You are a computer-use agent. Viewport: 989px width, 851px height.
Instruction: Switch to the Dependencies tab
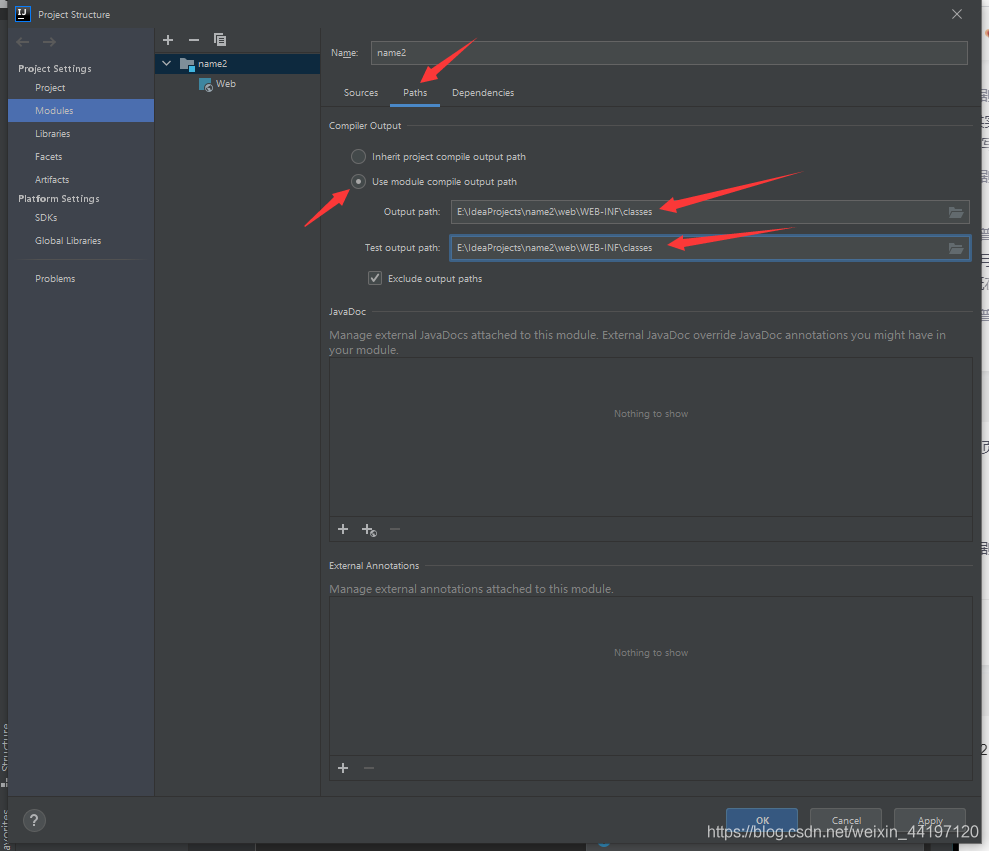483,93
